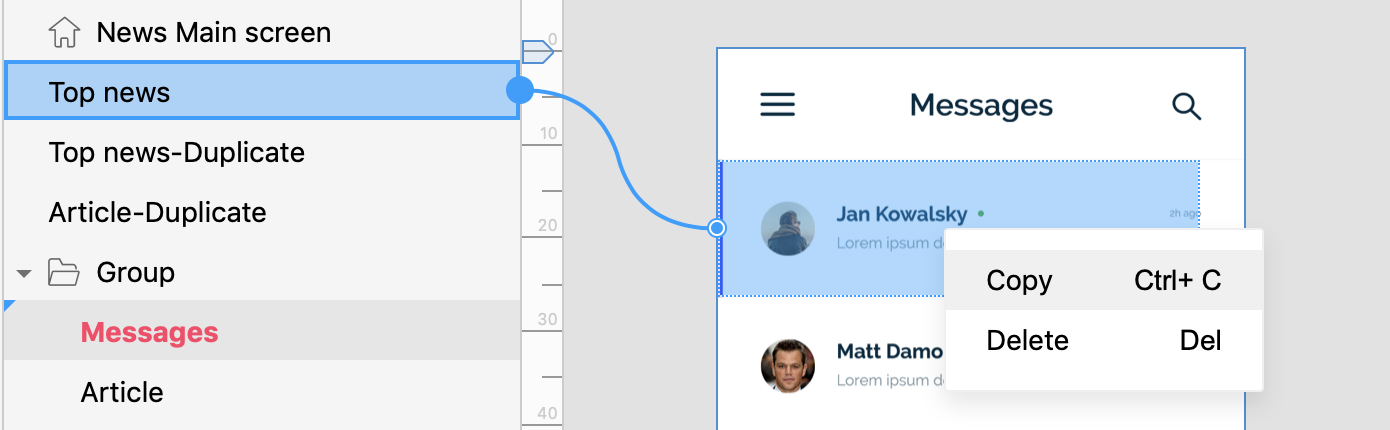
Task: Click the folder icon next to Group
Action: pyautogui.click(x=64, y=272)
